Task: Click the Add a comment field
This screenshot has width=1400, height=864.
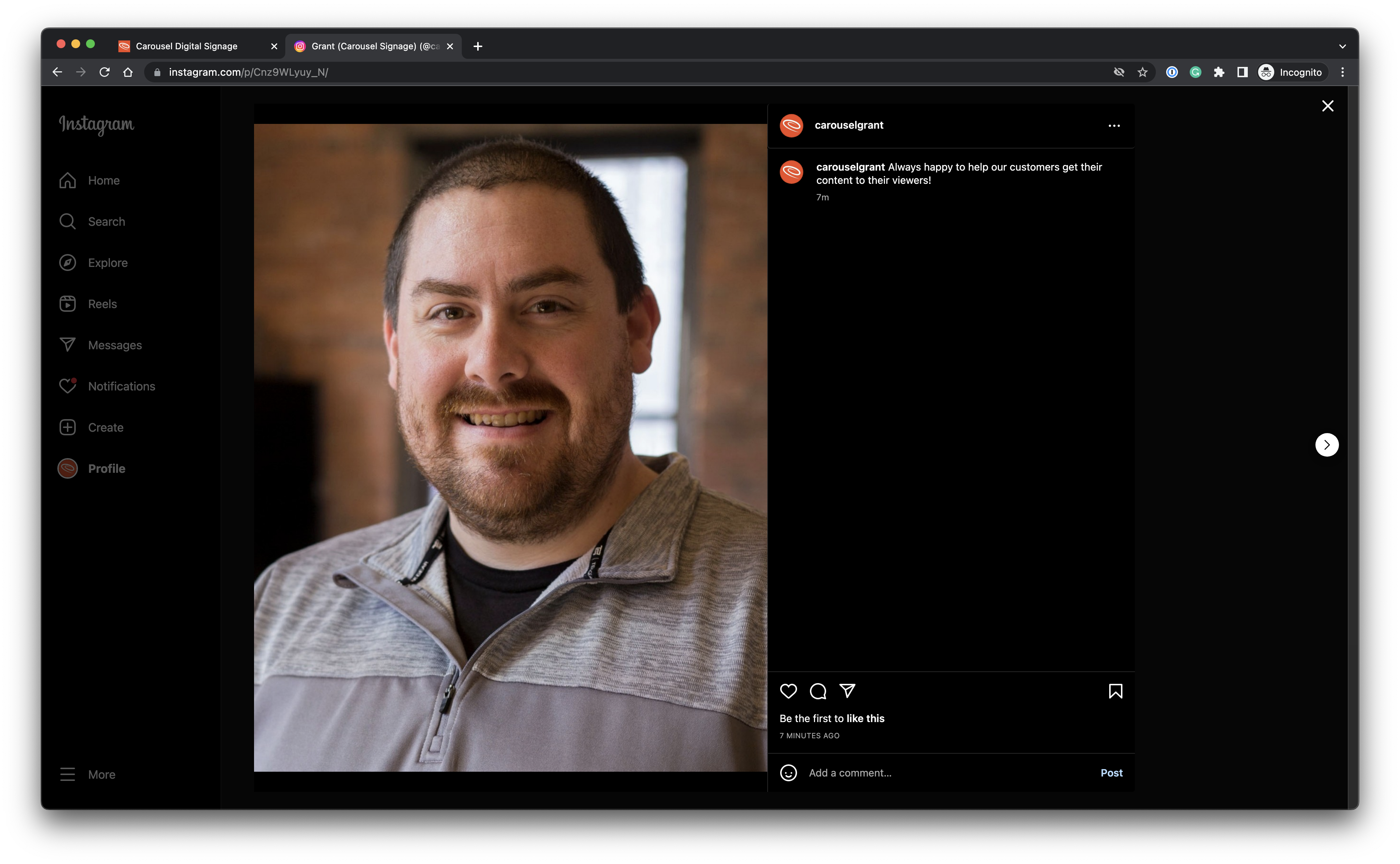Action: 949,772
